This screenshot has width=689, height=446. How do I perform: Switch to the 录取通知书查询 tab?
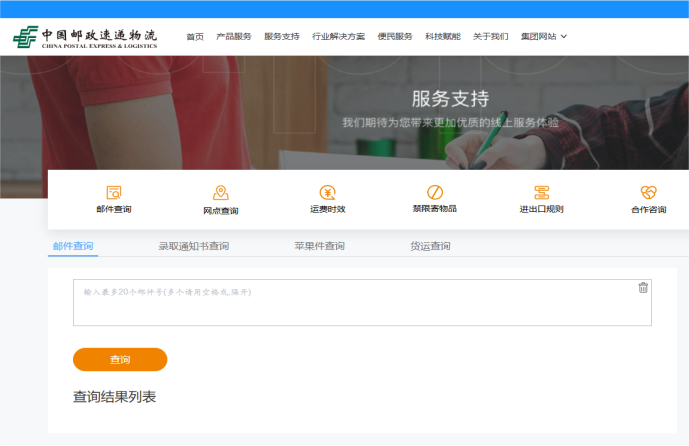pyautogui.click(x=194, y=246)
